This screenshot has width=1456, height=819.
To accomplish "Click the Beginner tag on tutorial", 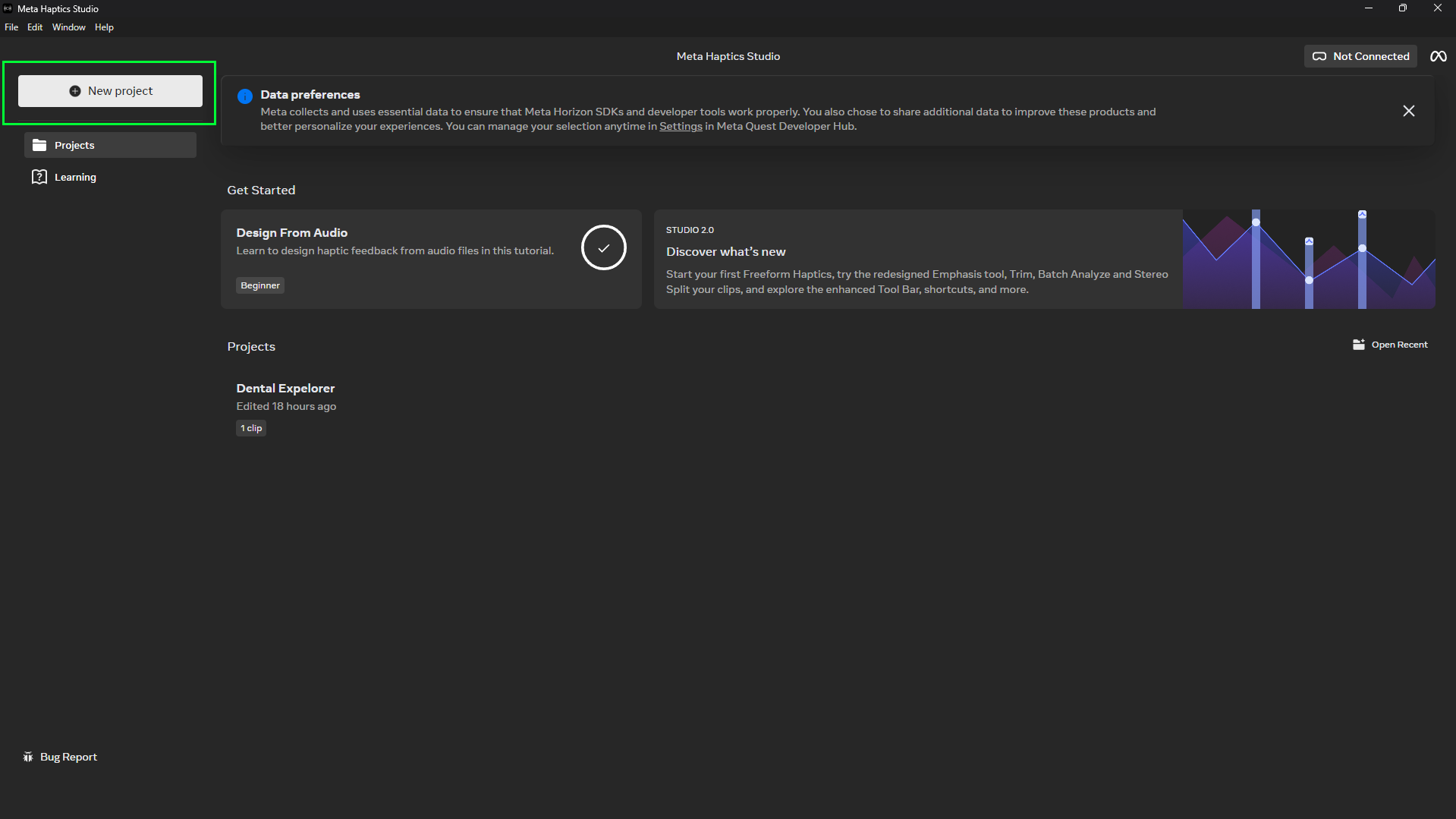I will pos(260,285).
